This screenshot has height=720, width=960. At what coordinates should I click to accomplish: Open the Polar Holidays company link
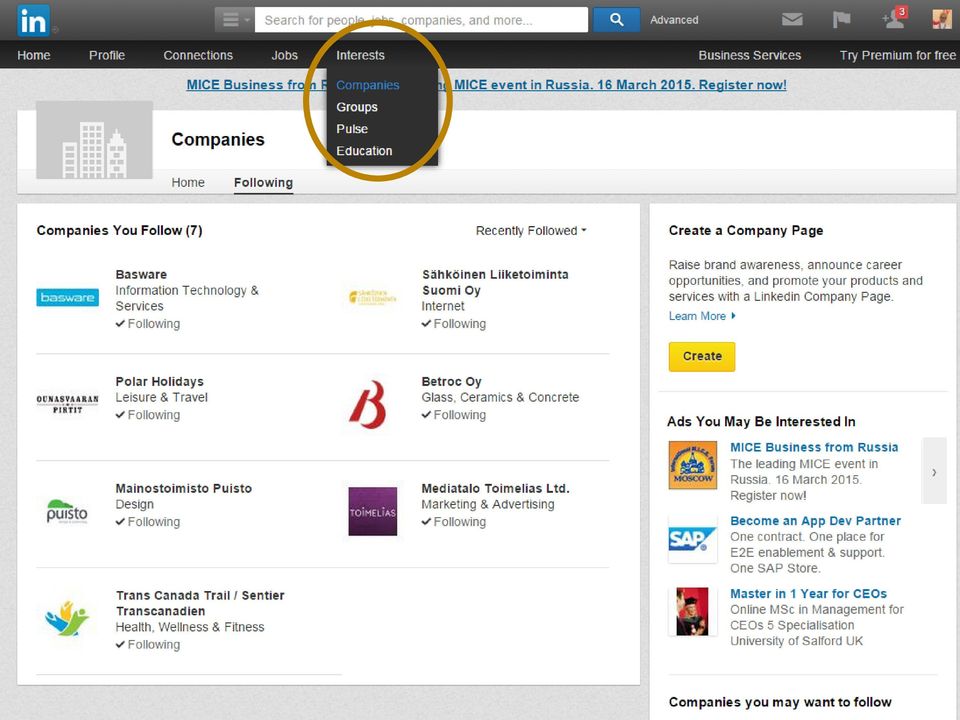(x=159, y=381)
